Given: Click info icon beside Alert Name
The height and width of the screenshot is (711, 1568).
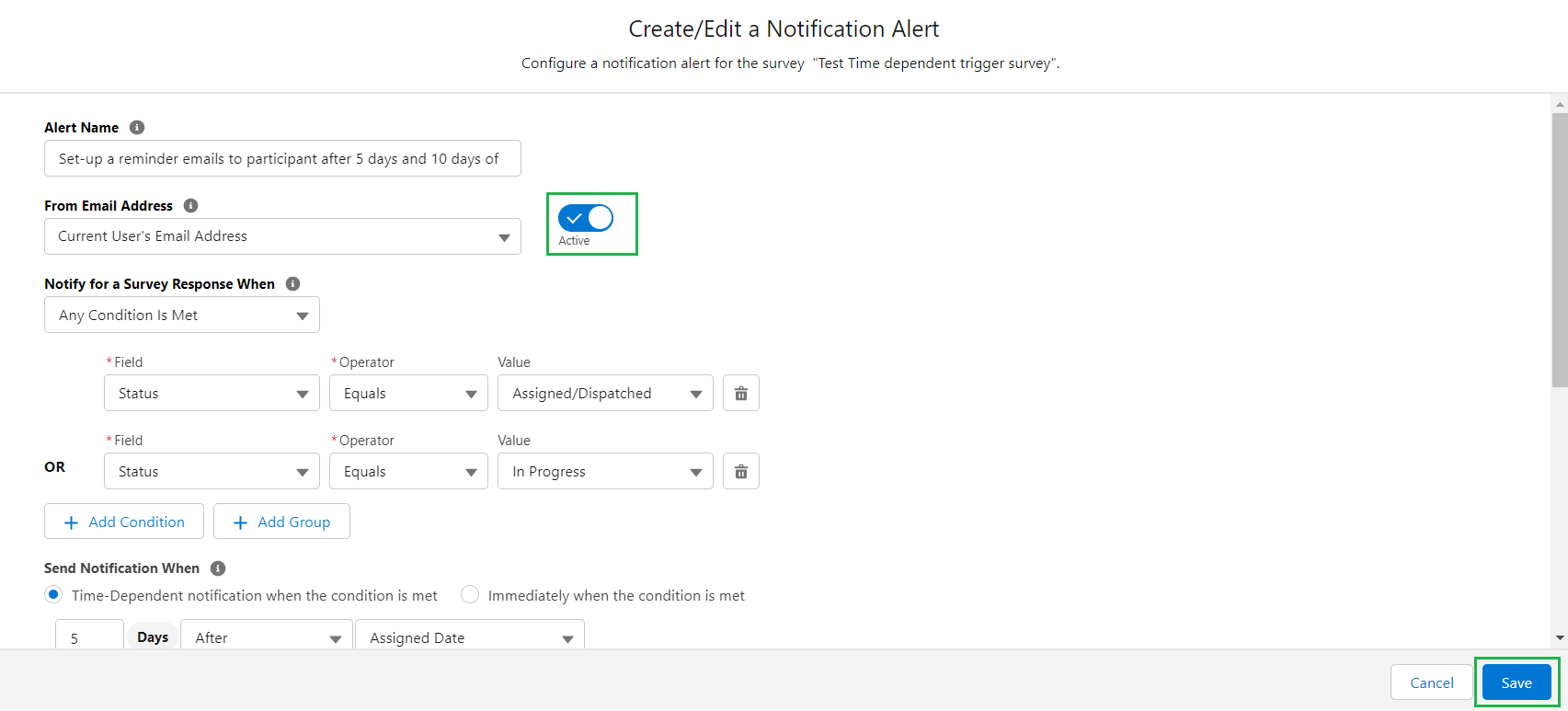Looking at the screenshot, I should click(137, 128).
